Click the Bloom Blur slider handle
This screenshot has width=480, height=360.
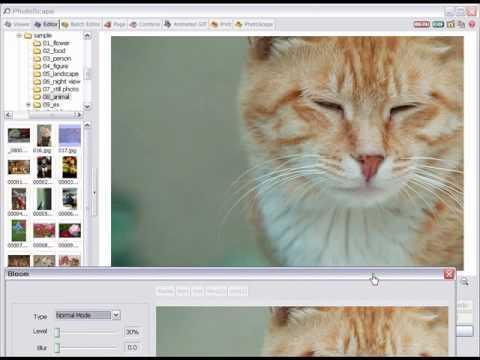(x=57, y=348)
